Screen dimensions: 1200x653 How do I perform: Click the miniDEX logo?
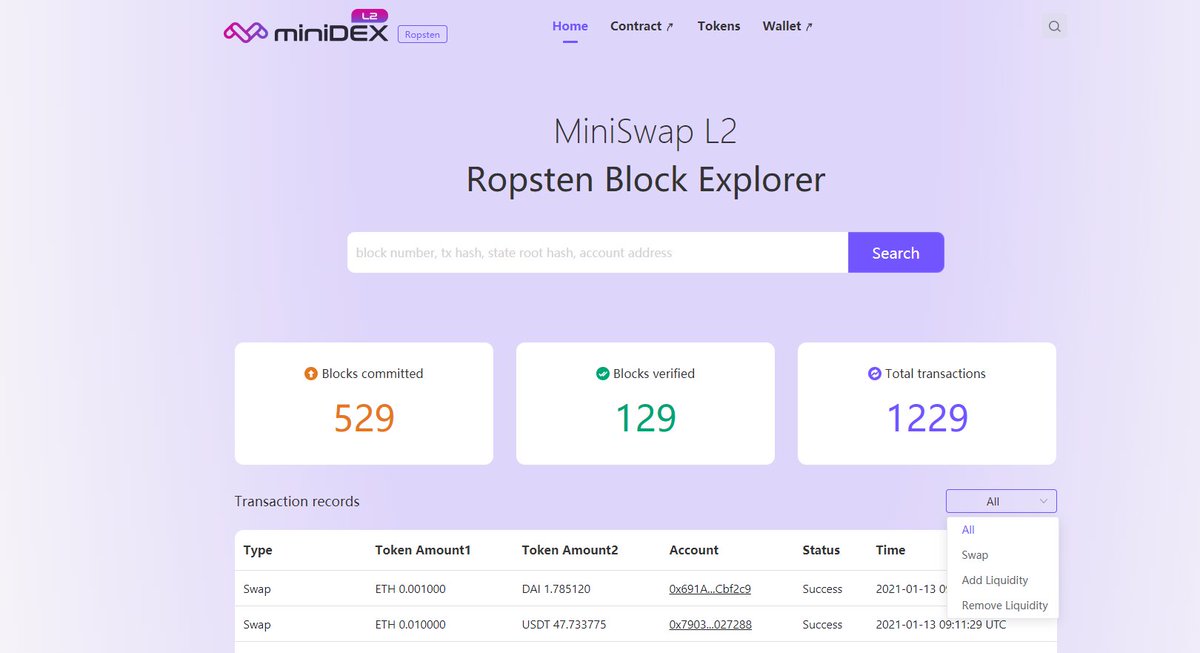click(307, 27)
